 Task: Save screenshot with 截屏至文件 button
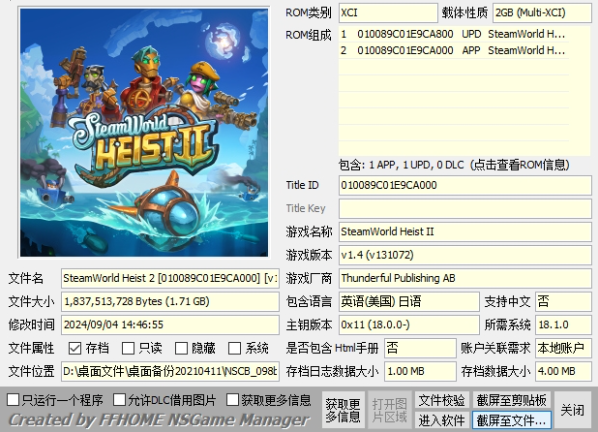512,420
